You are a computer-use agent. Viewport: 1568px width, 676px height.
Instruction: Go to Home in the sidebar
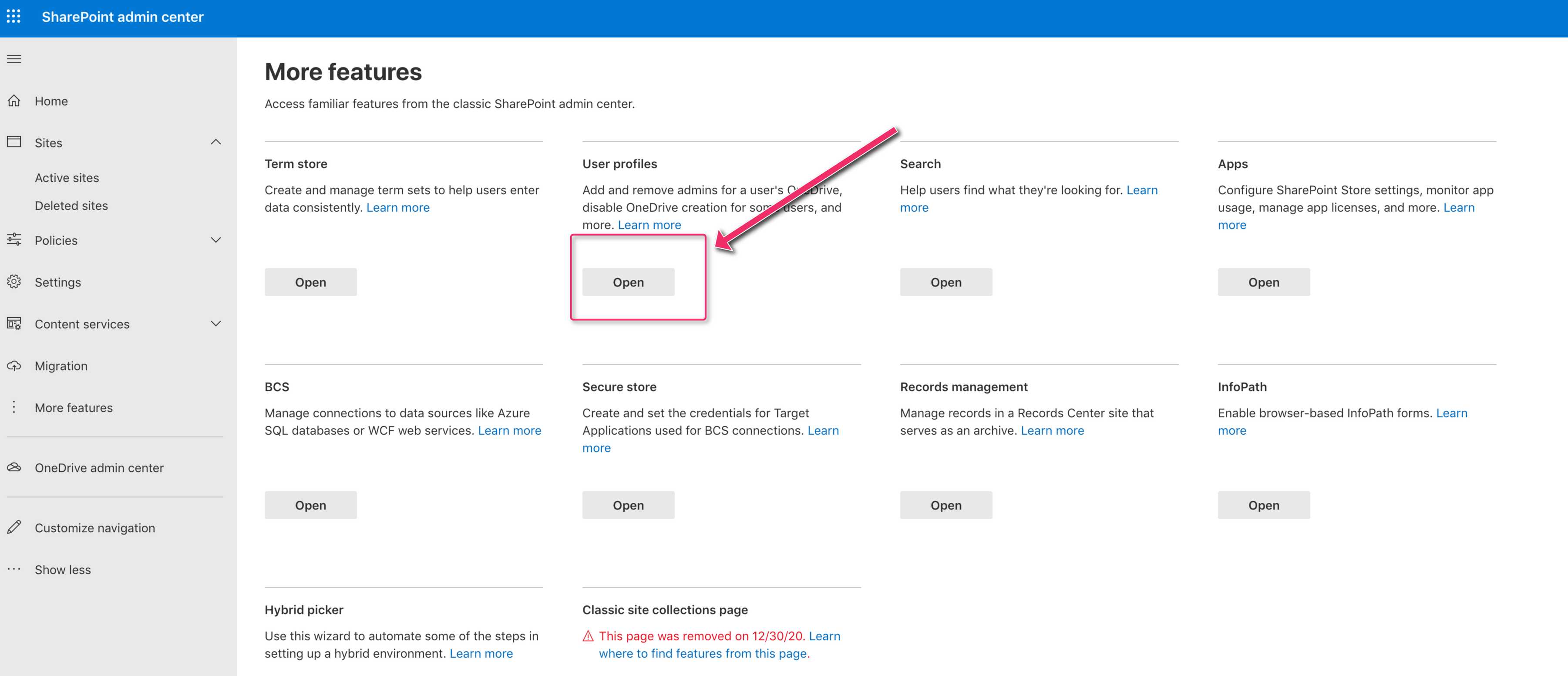click(x=51, y=101)
